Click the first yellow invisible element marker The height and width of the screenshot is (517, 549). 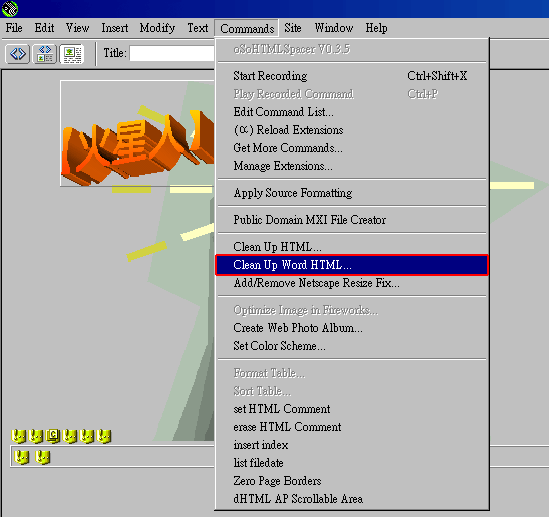pyautogui.click(x=18, y=436)
